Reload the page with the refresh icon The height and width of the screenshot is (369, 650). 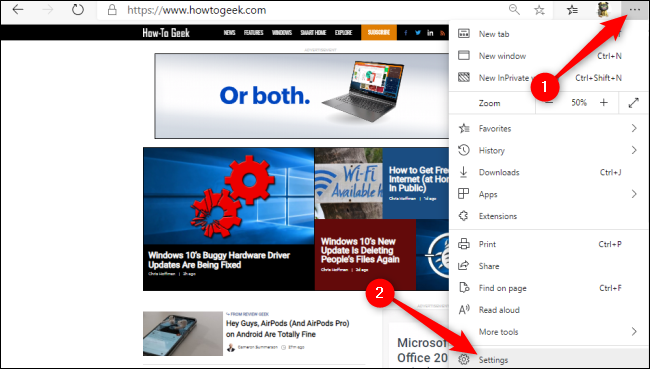[78, 10]
